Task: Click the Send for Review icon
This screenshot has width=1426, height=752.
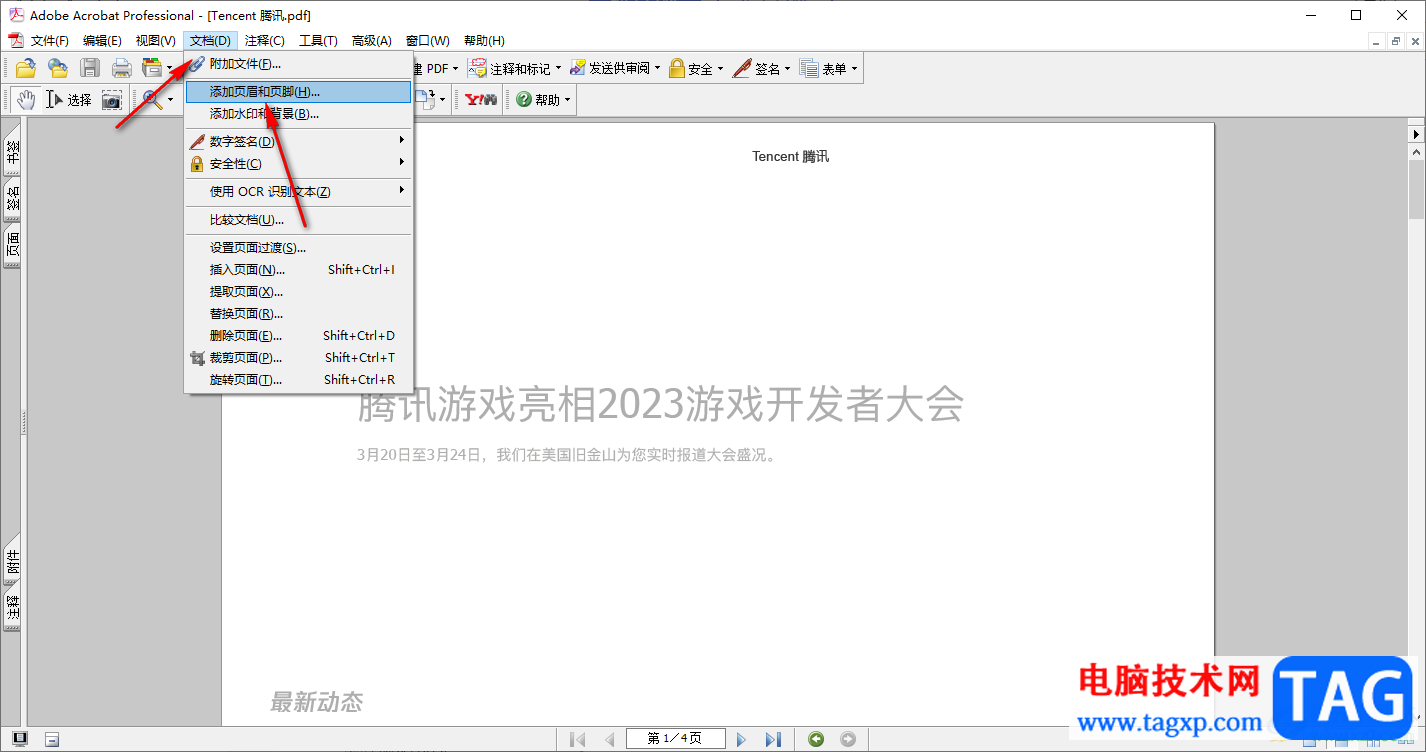Action: (578, 68)
